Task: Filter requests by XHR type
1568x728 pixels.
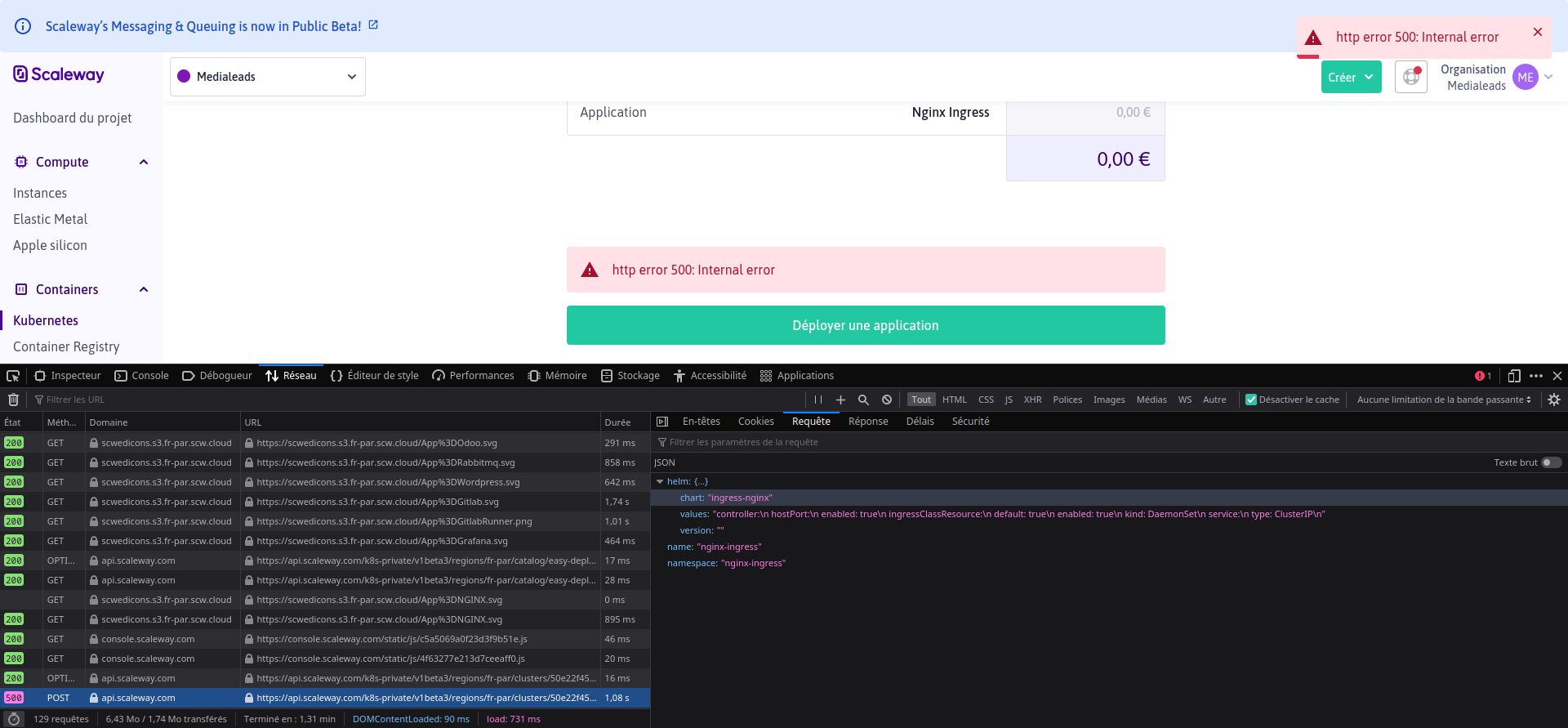Action: click(x=1033, y=400)
